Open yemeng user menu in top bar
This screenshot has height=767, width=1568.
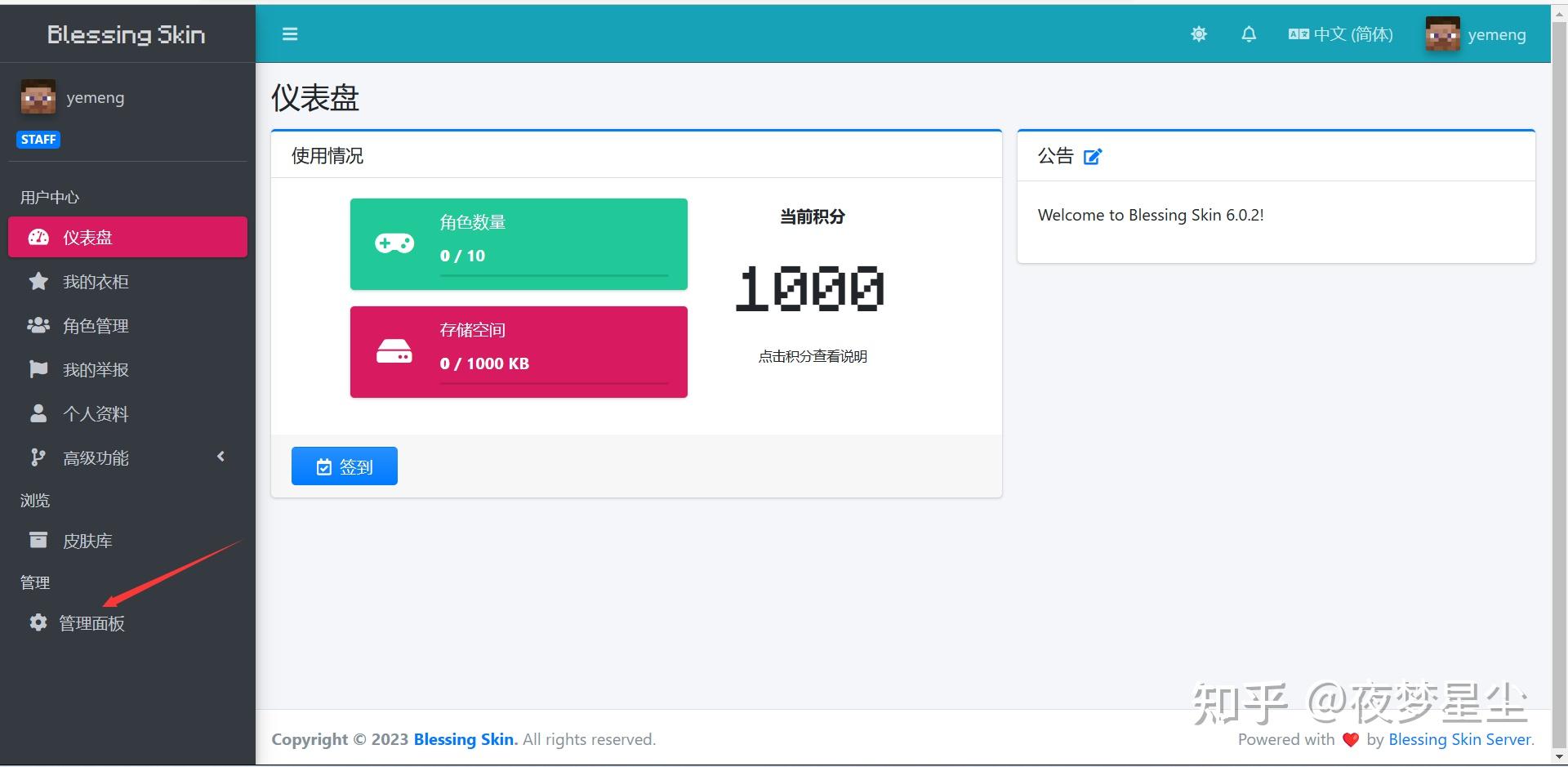(x=1477, y=34)
